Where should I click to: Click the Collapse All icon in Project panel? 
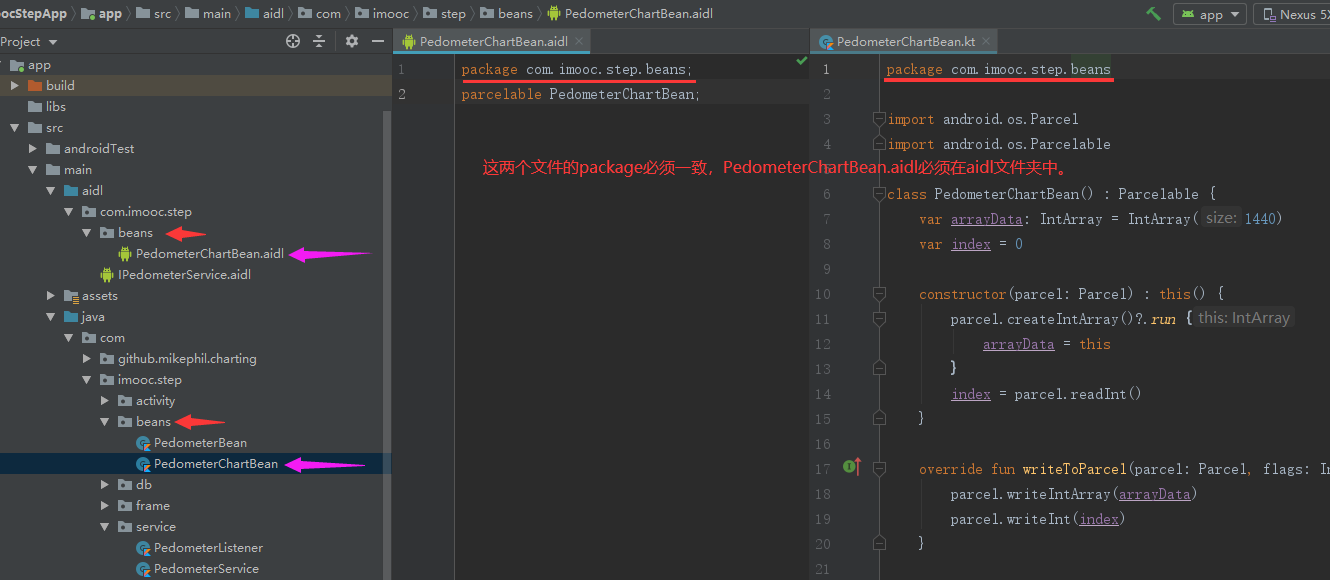(318, 41)
